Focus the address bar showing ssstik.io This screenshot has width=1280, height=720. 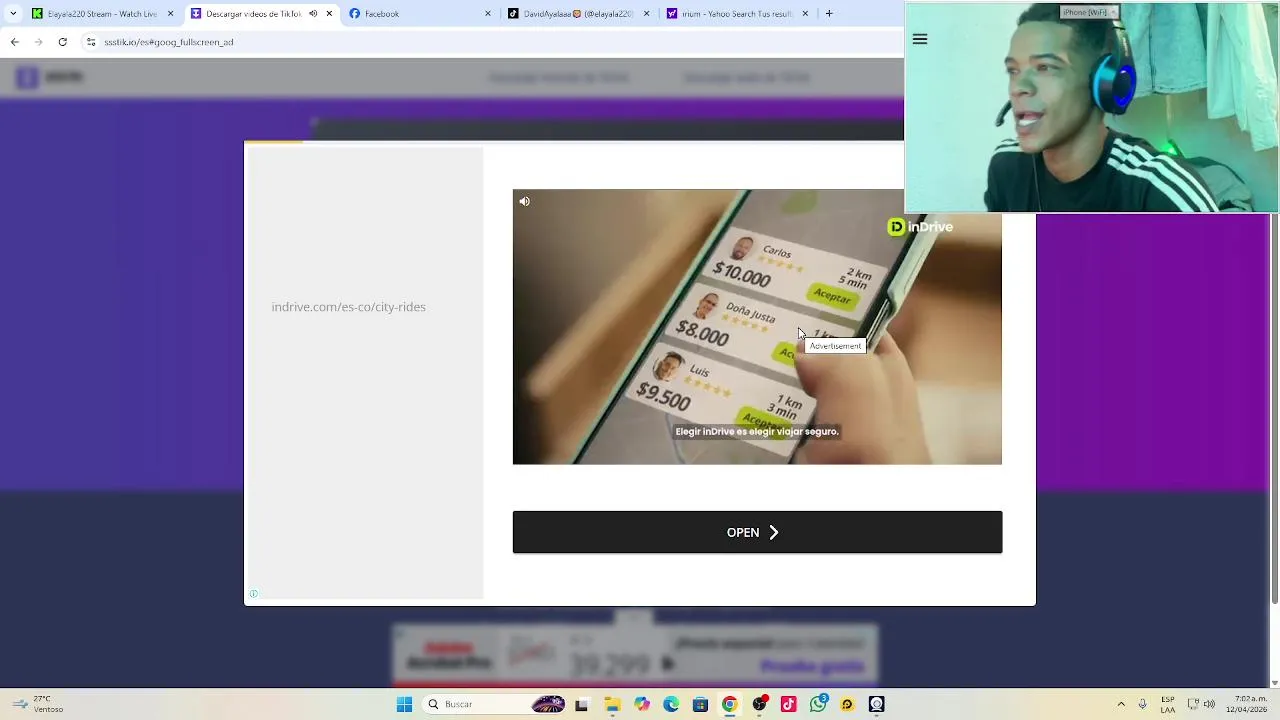click(x=490, y=42)
